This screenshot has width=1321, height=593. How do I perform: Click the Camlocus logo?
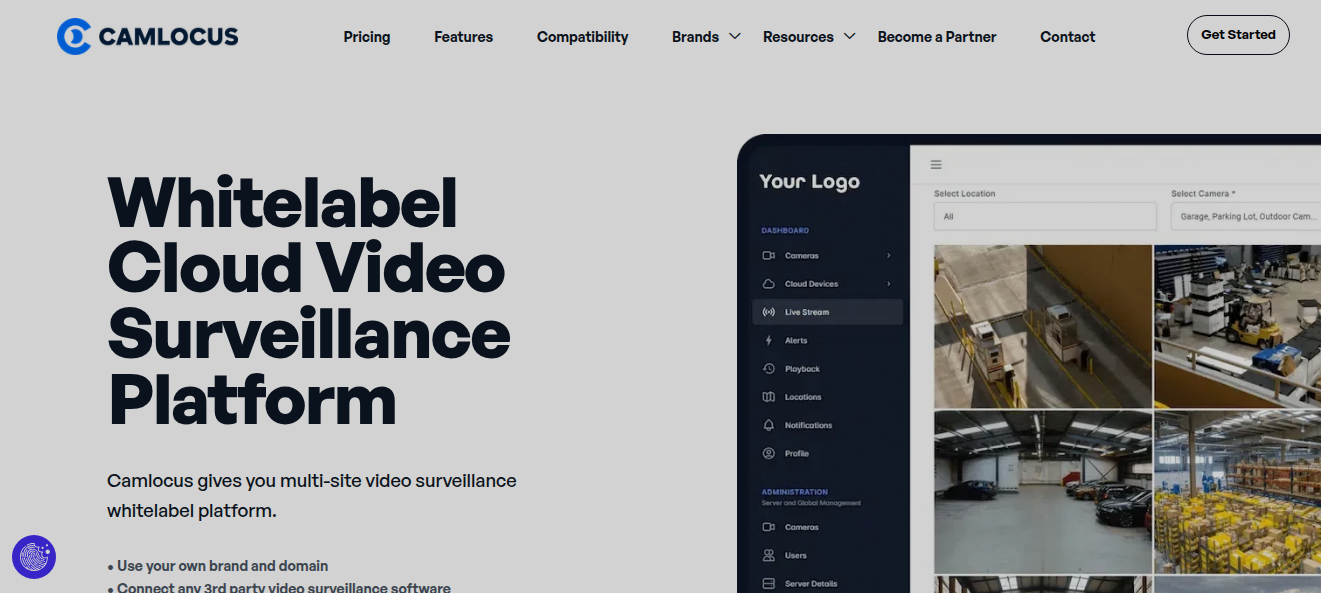coord(148,37)
